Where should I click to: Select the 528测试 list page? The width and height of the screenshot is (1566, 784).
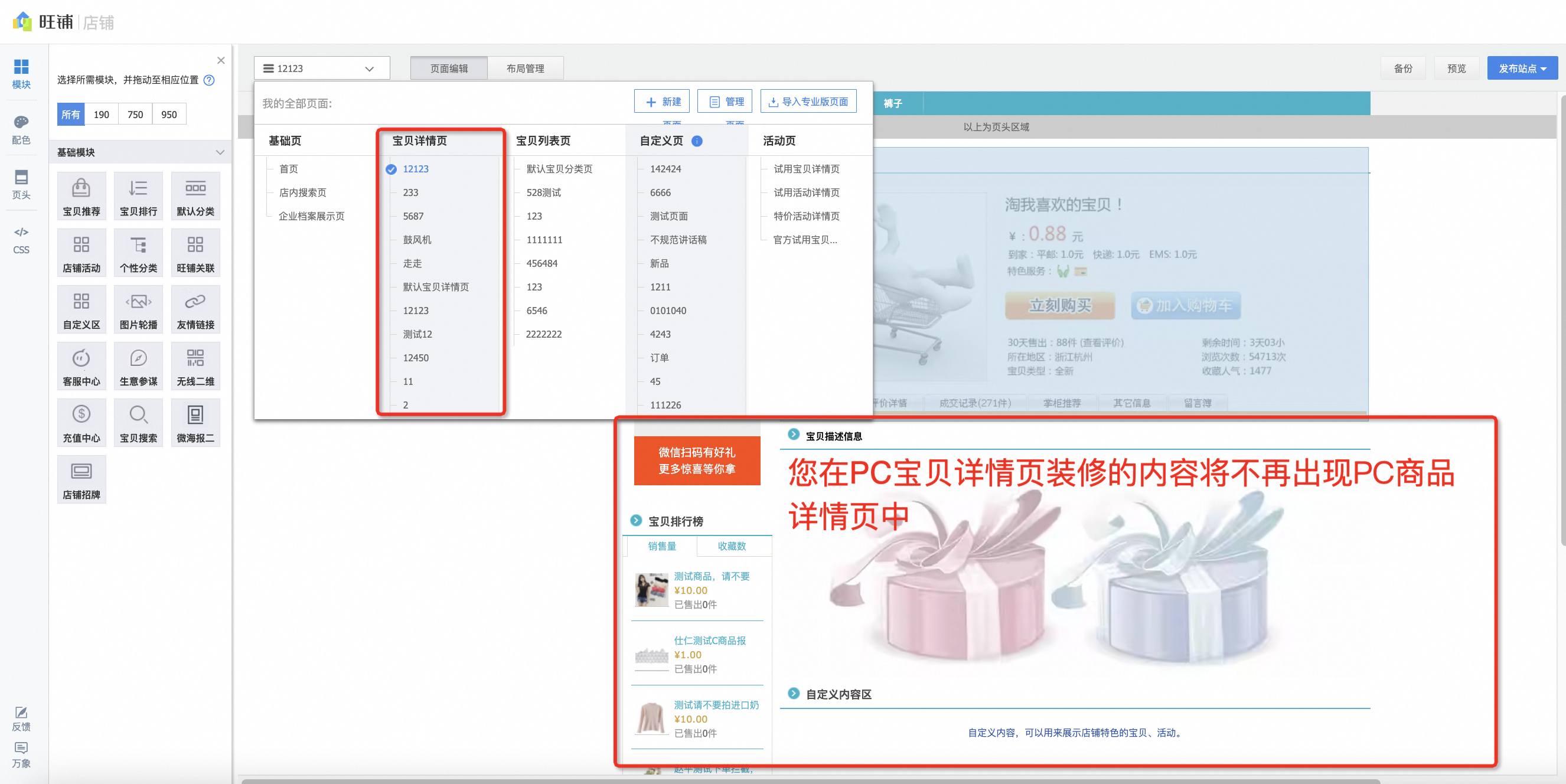point(543,192)
